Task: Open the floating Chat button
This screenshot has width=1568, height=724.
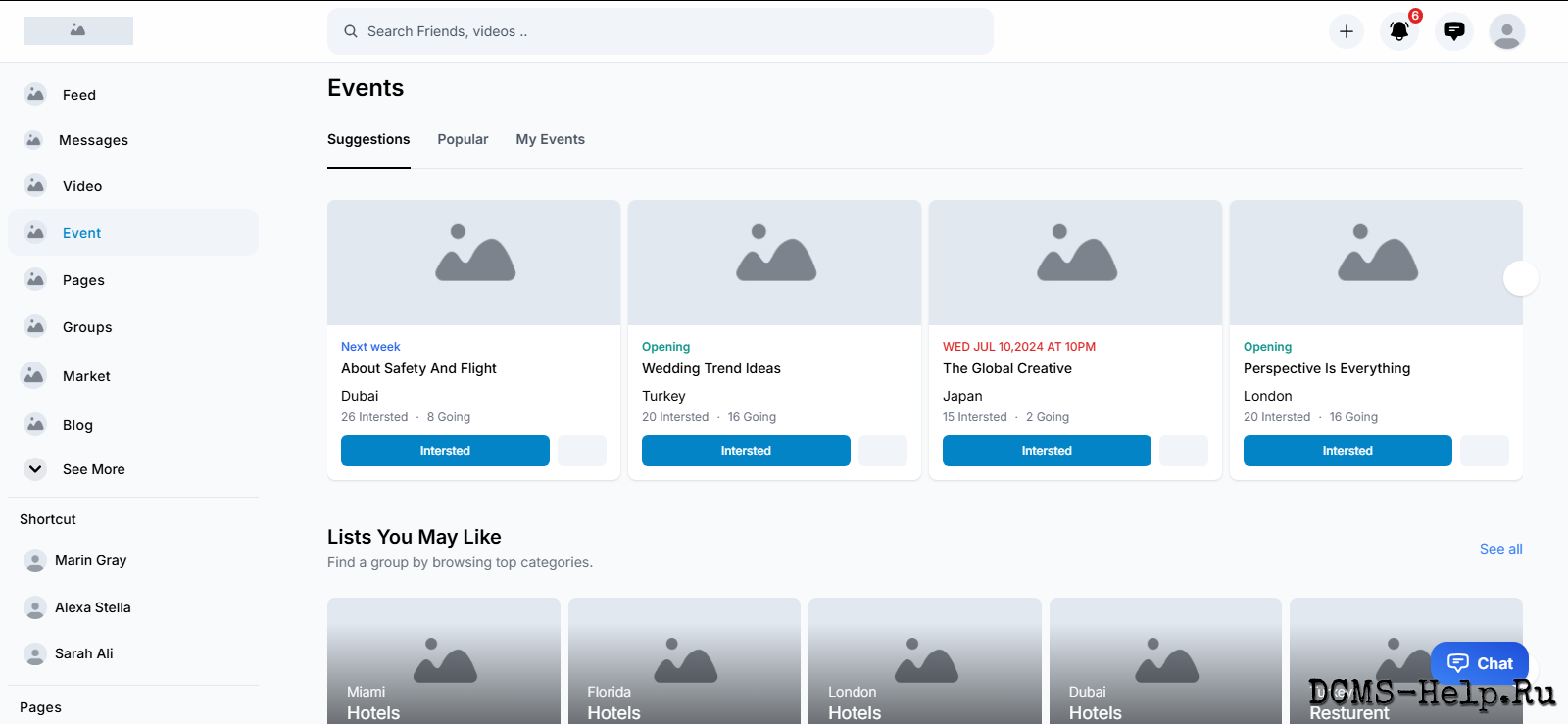Action: tap(1479, 663)
